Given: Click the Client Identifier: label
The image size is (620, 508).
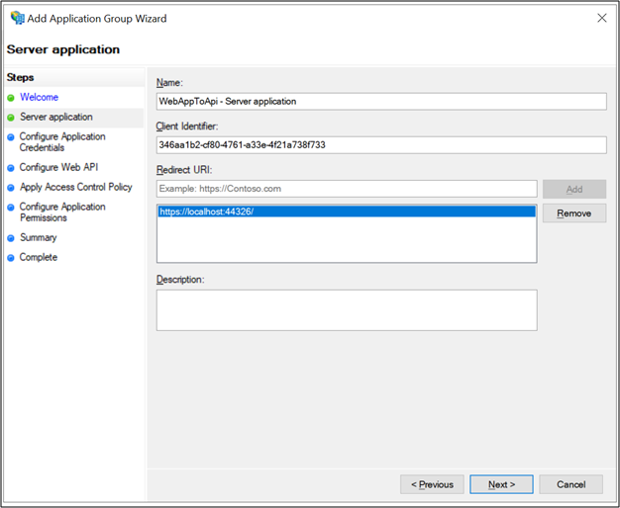Looking at the screenshot, I should [x=187, y=126].
